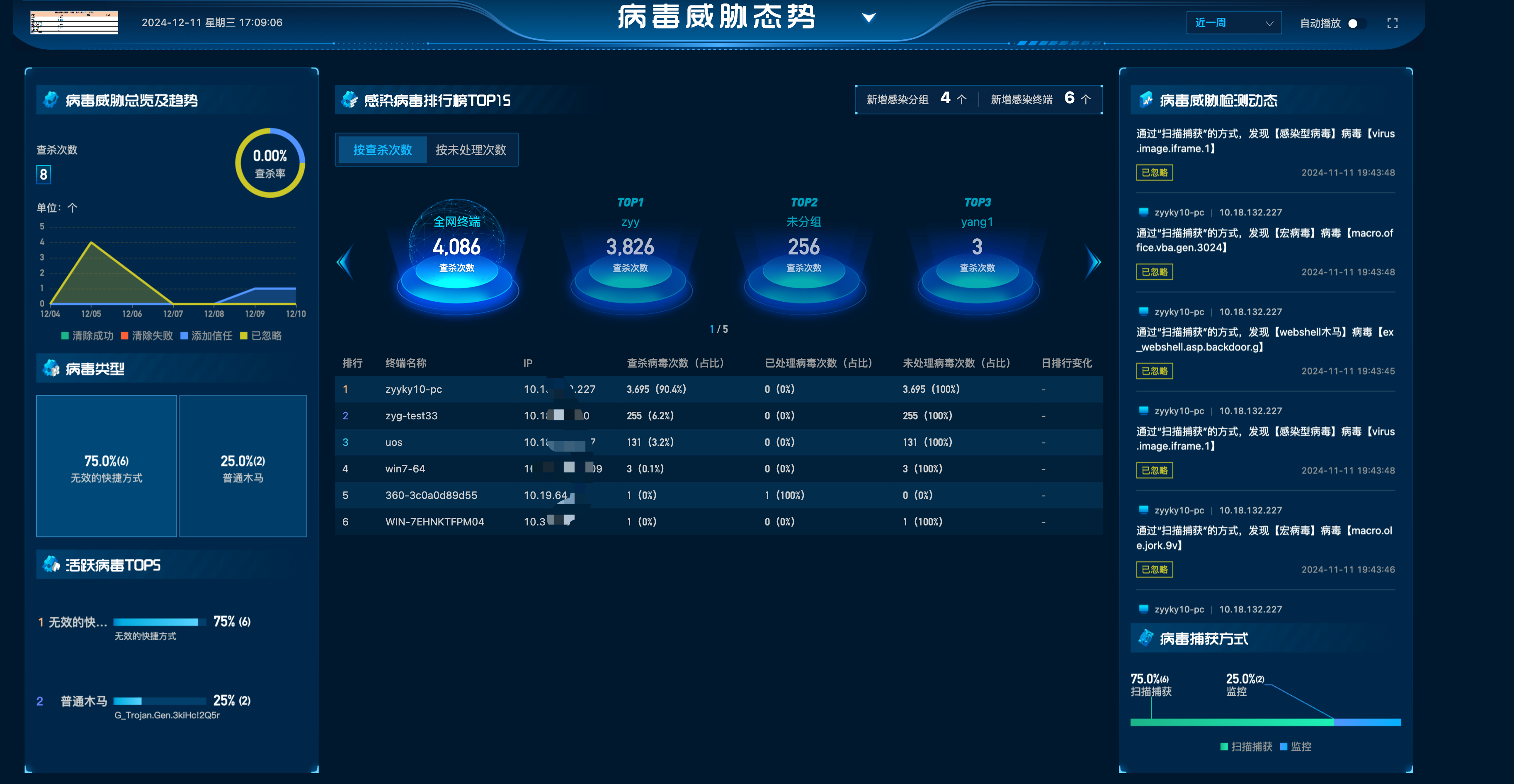Select the uos terminal row

coord(718,442)
